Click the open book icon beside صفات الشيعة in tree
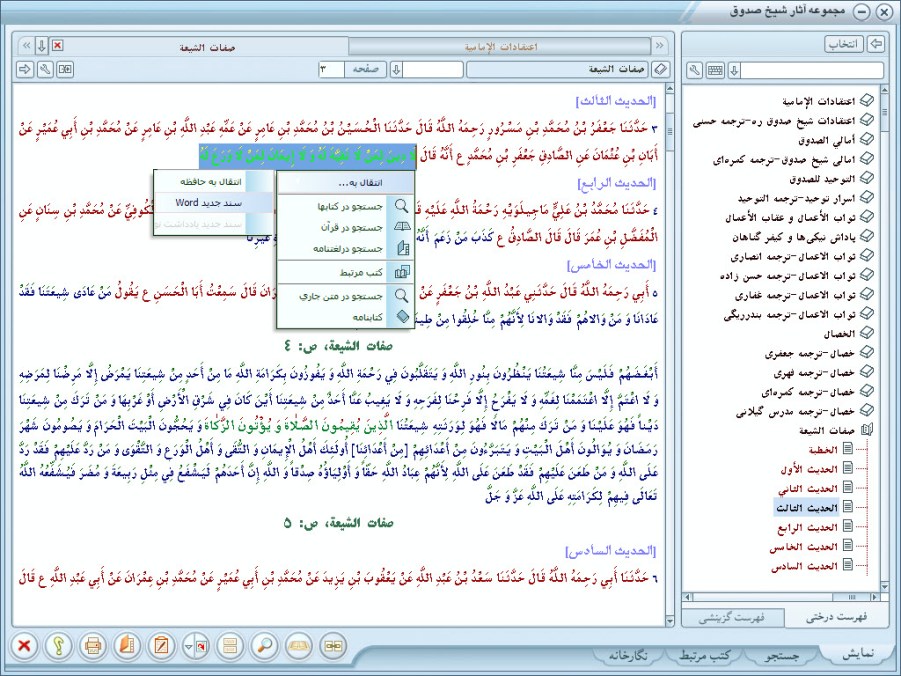 click(867, 429)
